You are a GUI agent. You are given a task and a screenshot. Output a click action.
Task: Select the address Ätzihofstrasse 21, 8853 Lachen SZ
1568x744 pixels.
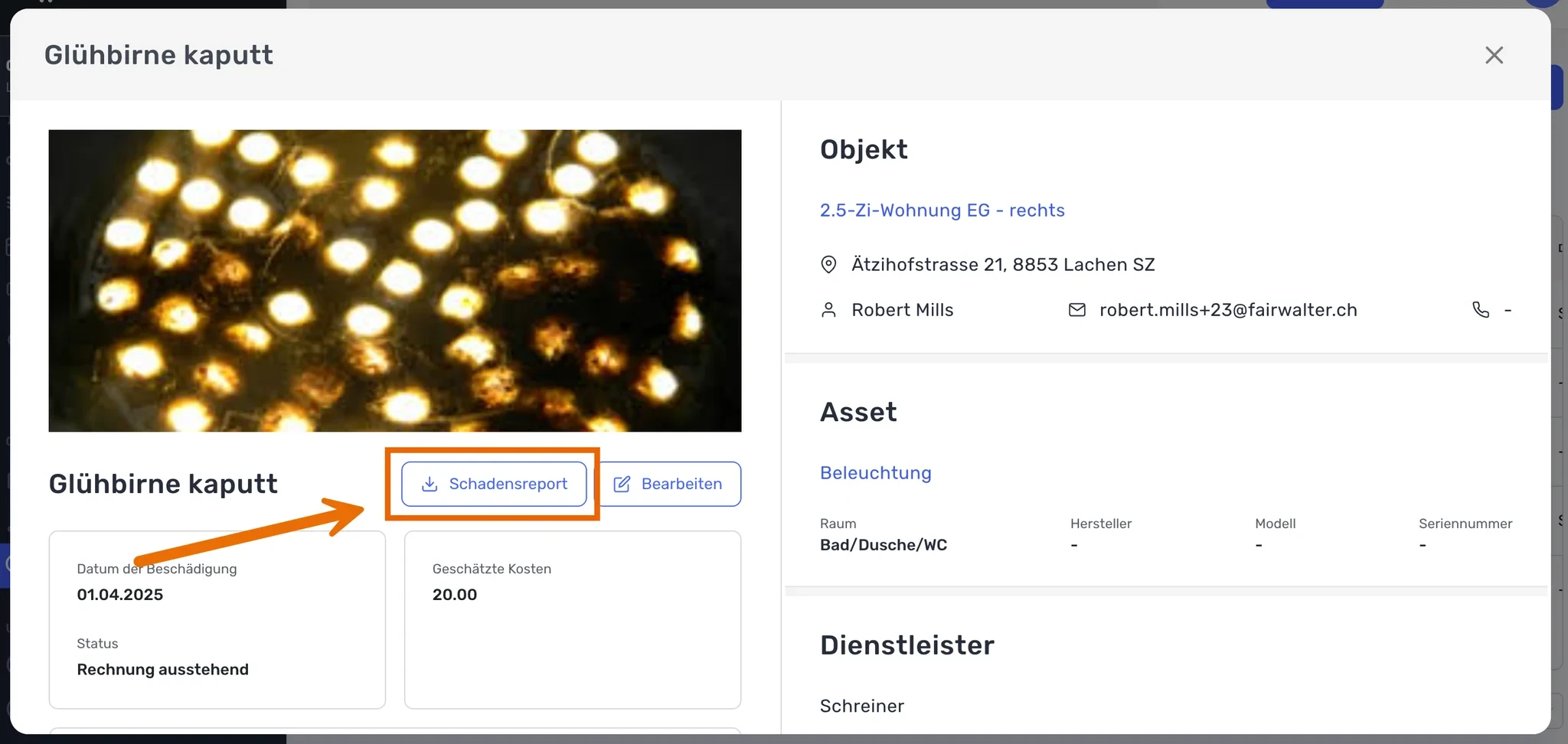1003,265
